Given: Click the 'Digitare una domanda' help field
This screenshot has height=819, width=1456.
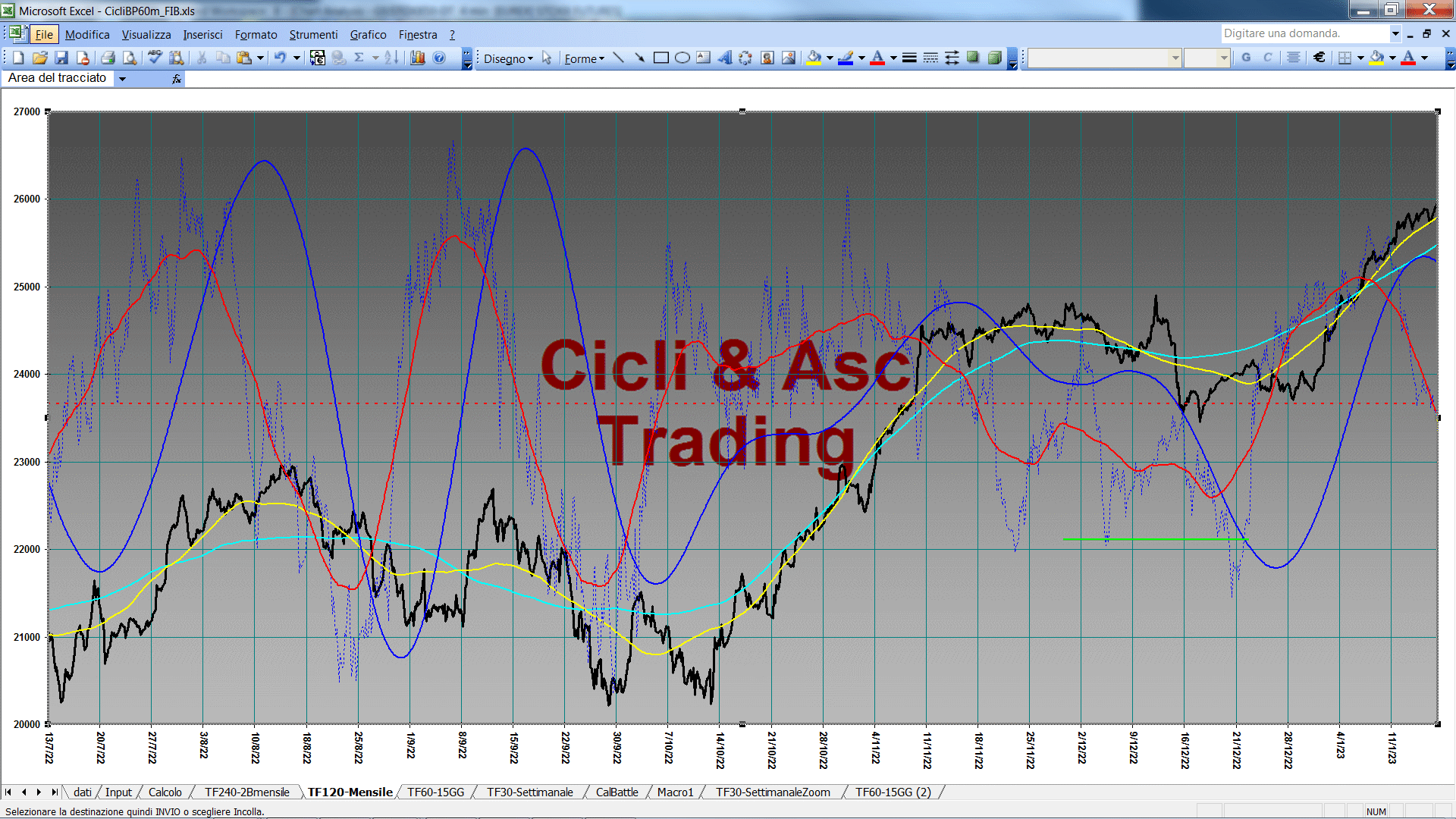Looking at the screenshot, I should pos(1304,33).
